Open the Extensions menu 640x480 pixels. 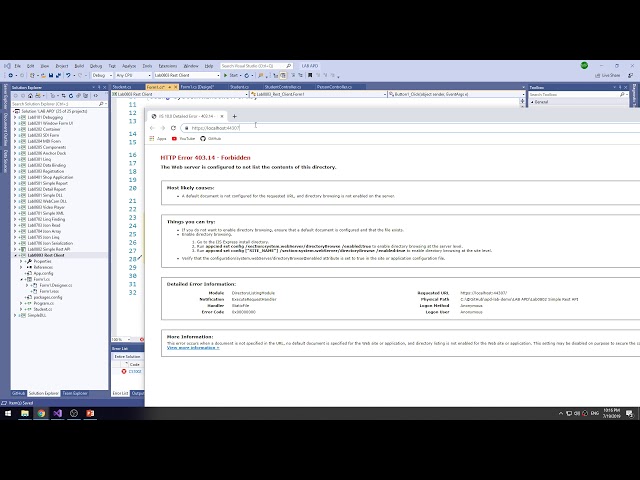pos(168,66)
